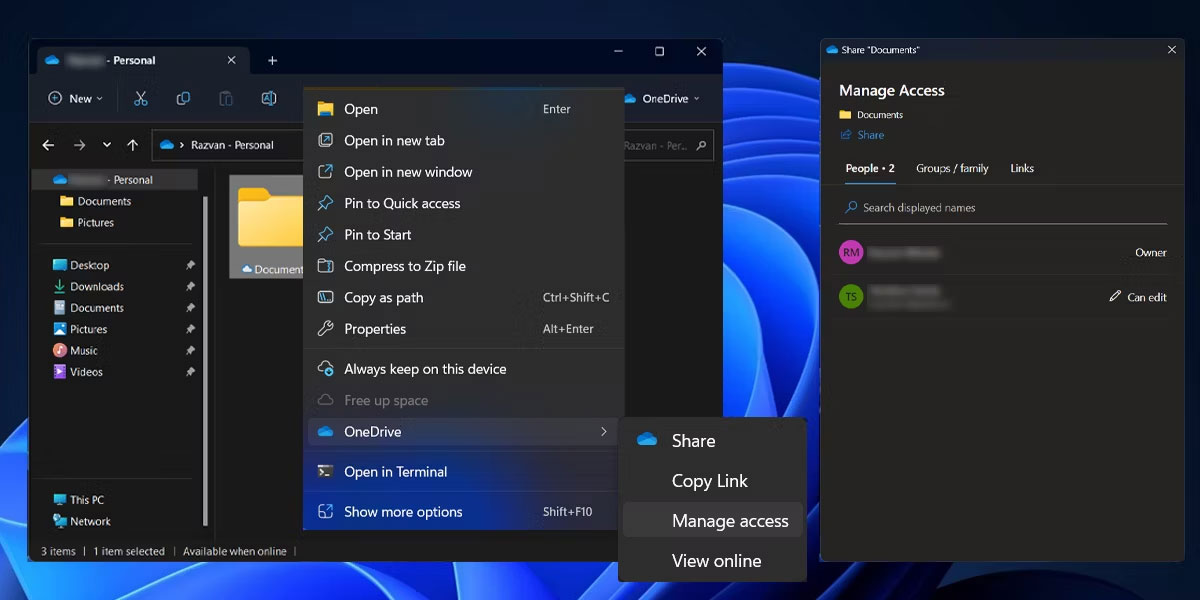Choose Compress to Zip file
The width and height of the screenshot is (1200, 600).
(464, 266)
